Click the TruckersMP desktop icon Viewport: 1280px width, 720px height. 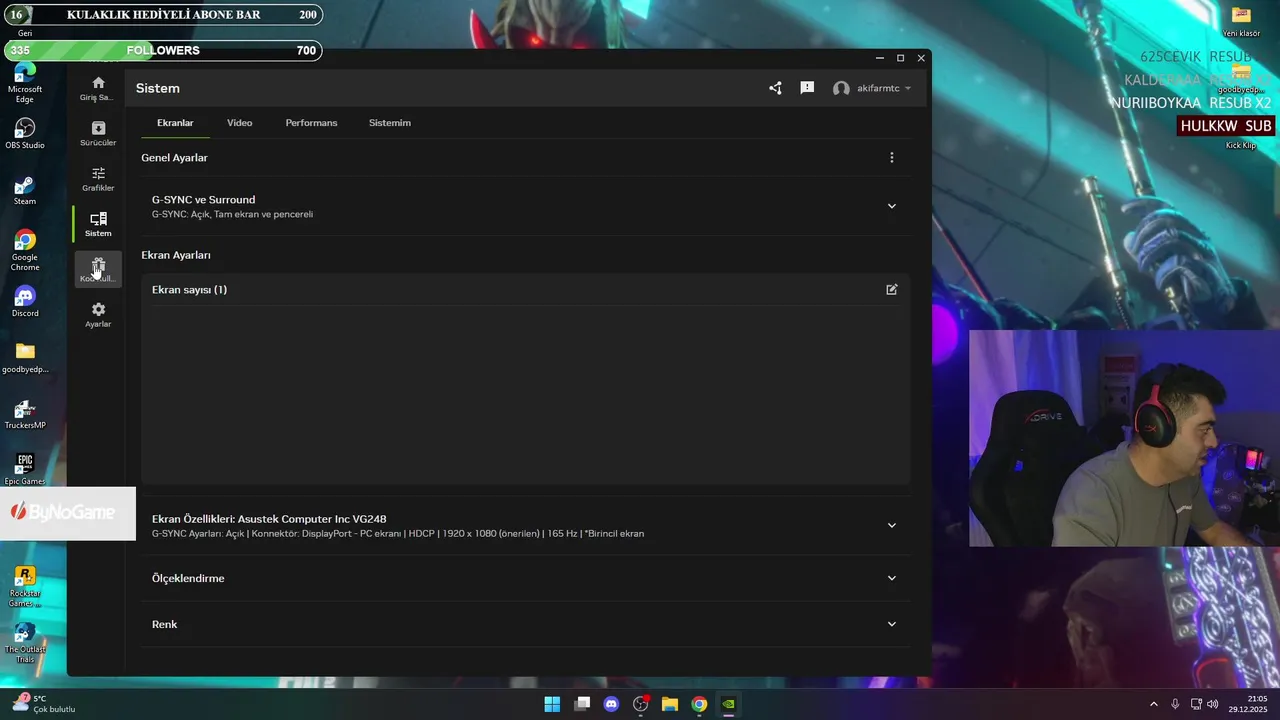click(25, 414)
